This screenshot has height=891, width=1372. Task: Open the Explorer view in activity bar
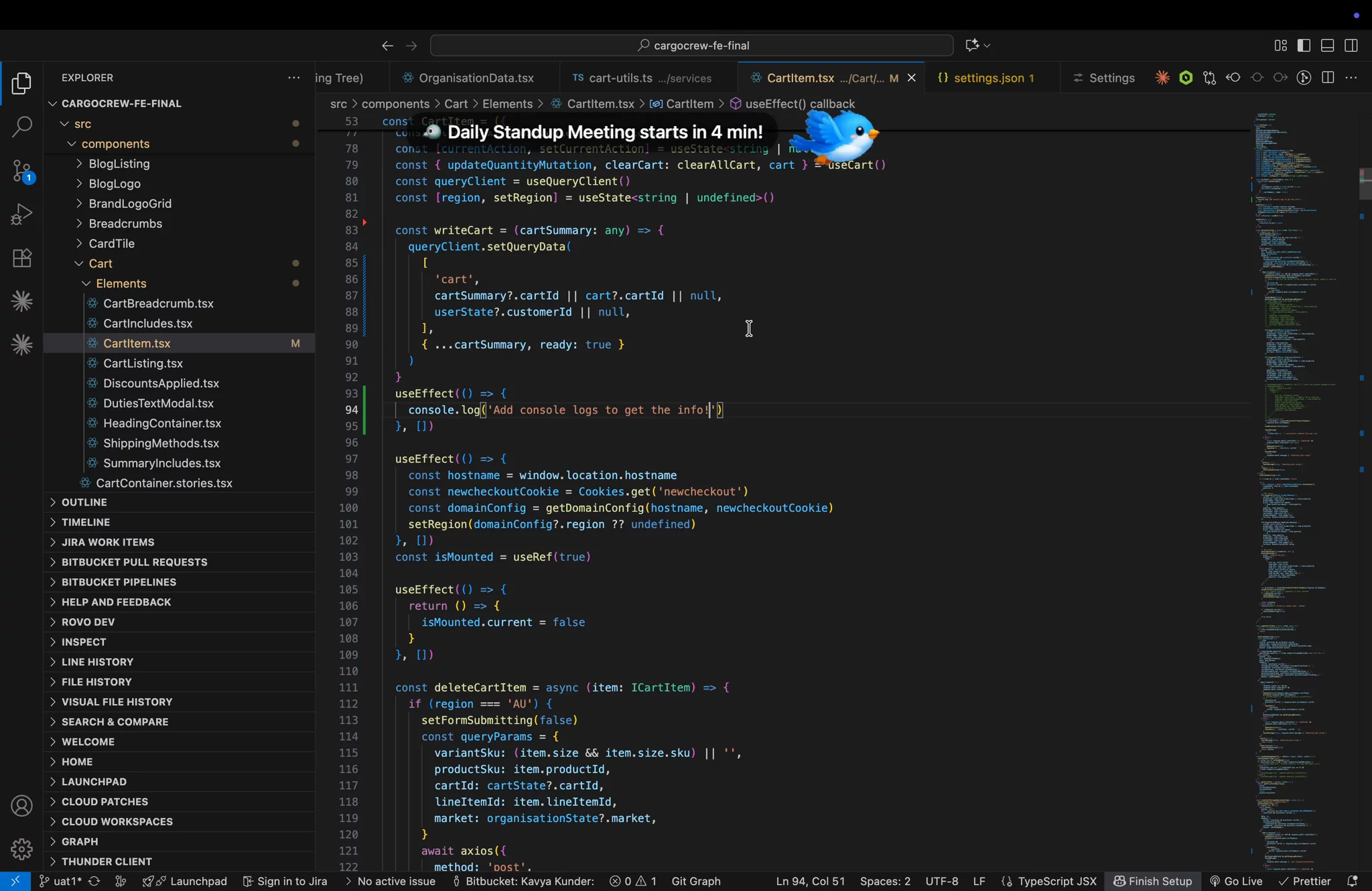click(21, 84)
